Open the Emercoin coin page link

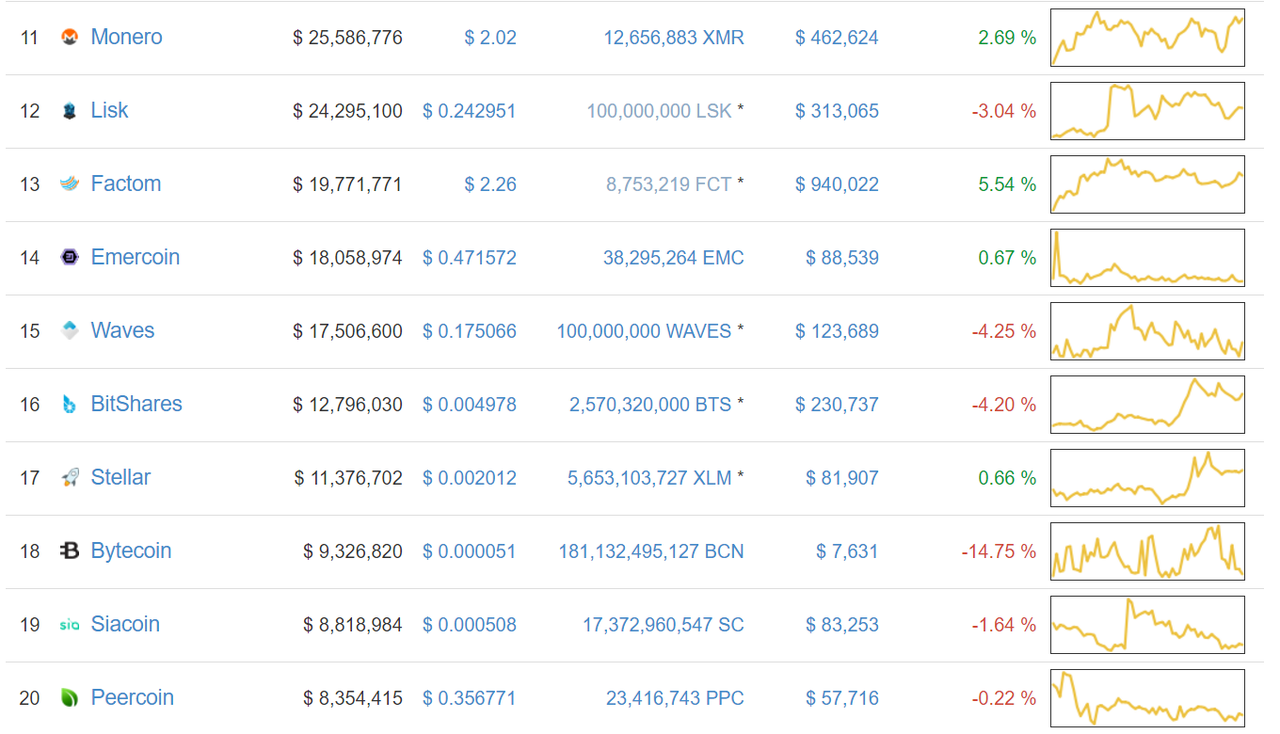coord(135,257)
